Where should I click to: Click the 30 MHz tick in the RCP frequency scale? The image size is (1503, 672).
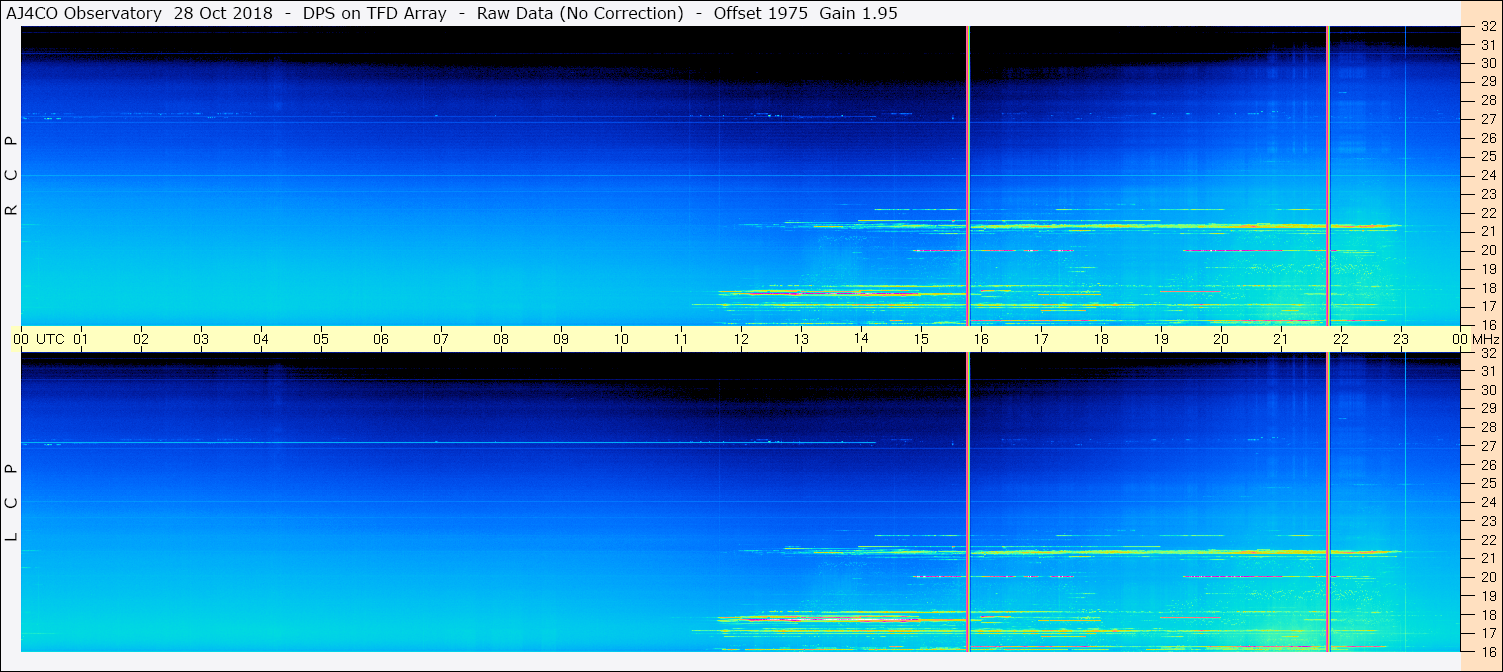pyautogui.click(x=1488, y=63)
